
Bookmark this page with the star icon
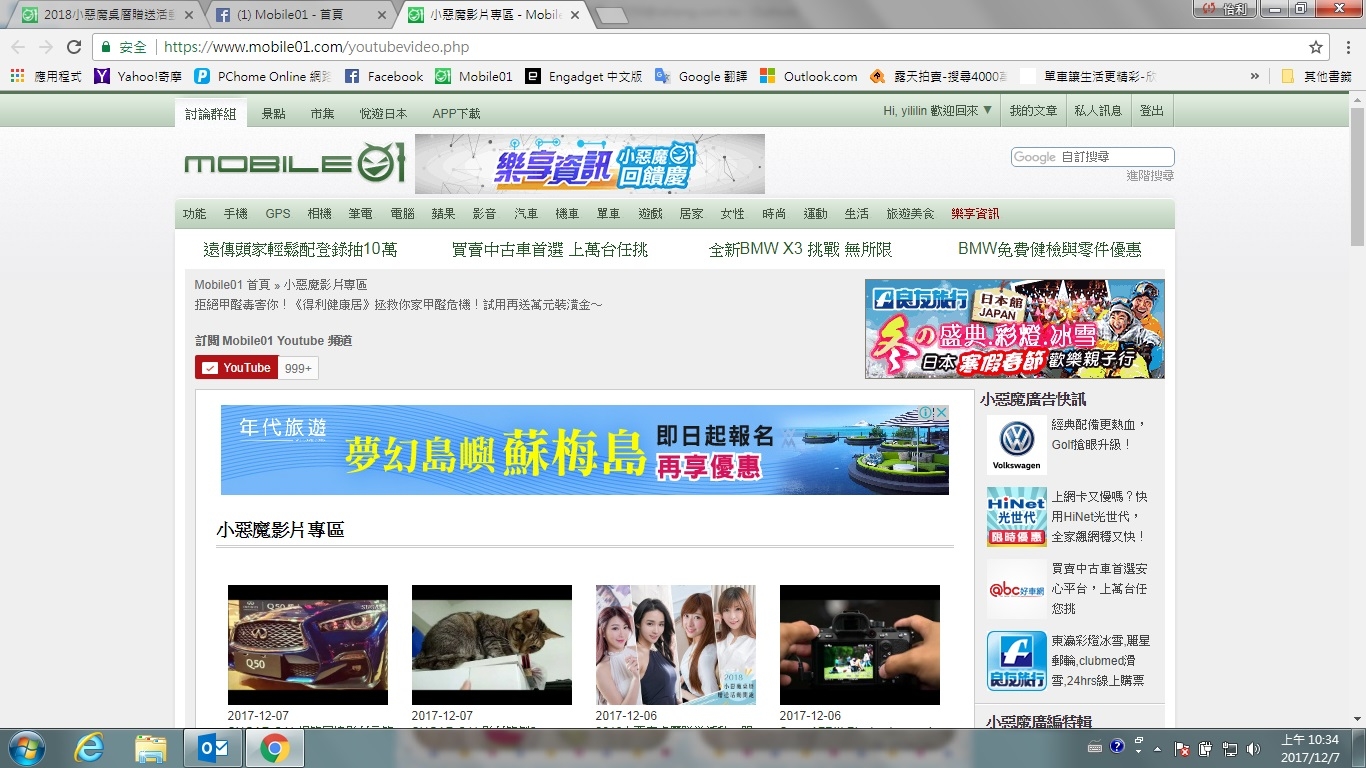click(1316, 47)
